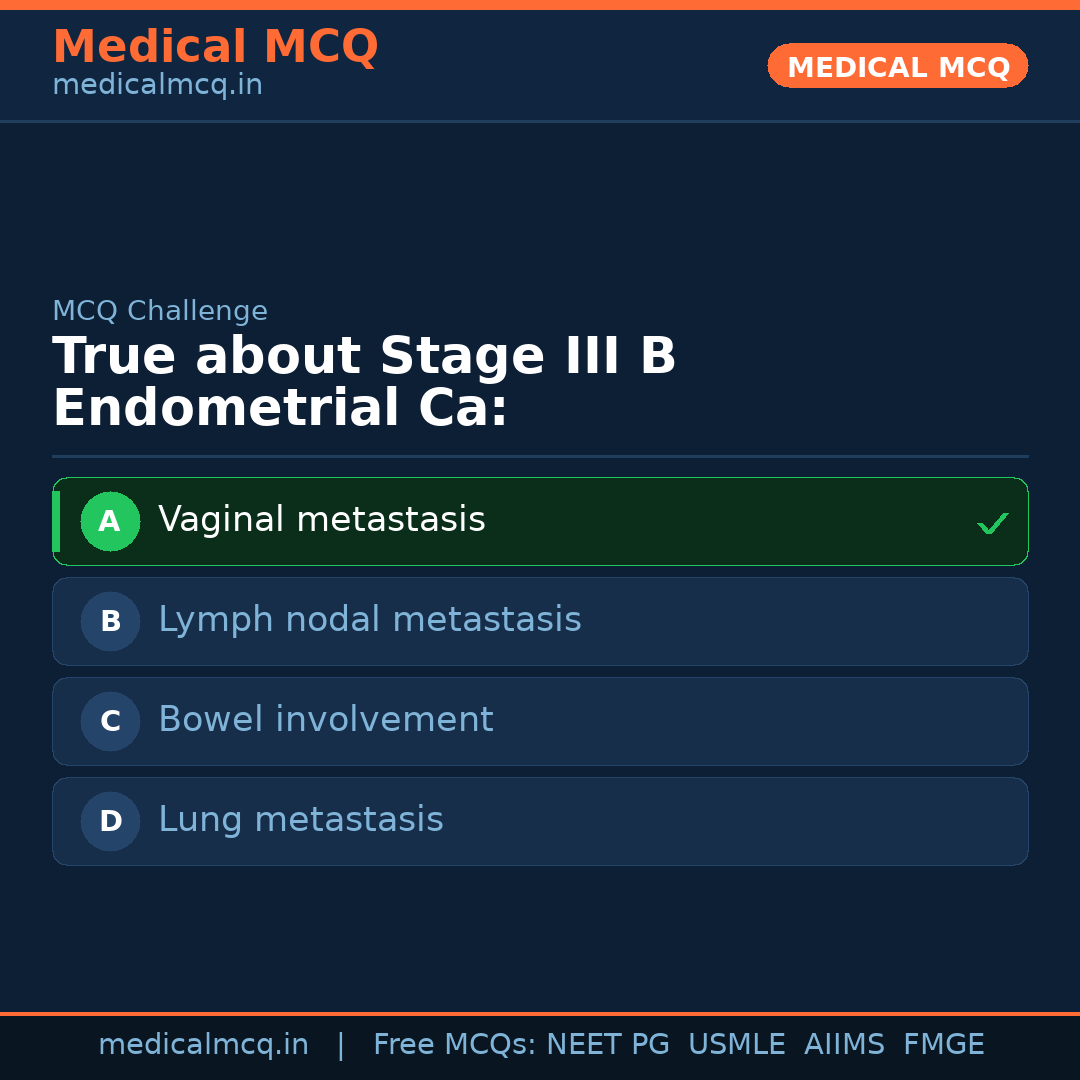Open the NEET PG section in footer
1080x1080 pixels.
coord(607,1044)
